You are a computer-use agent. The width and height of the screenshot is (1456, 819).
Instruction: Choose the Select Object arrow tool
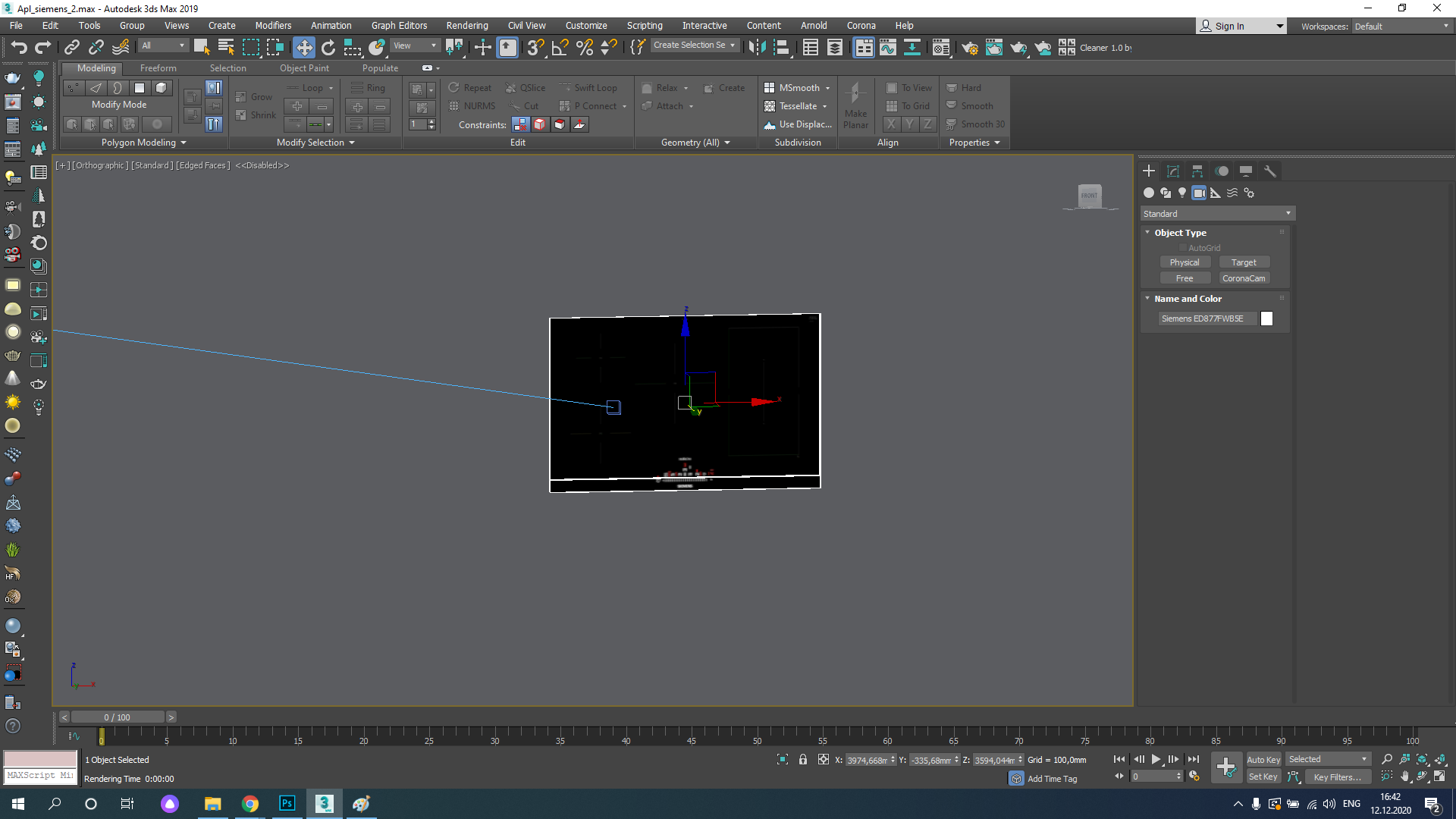click(202, 47)
